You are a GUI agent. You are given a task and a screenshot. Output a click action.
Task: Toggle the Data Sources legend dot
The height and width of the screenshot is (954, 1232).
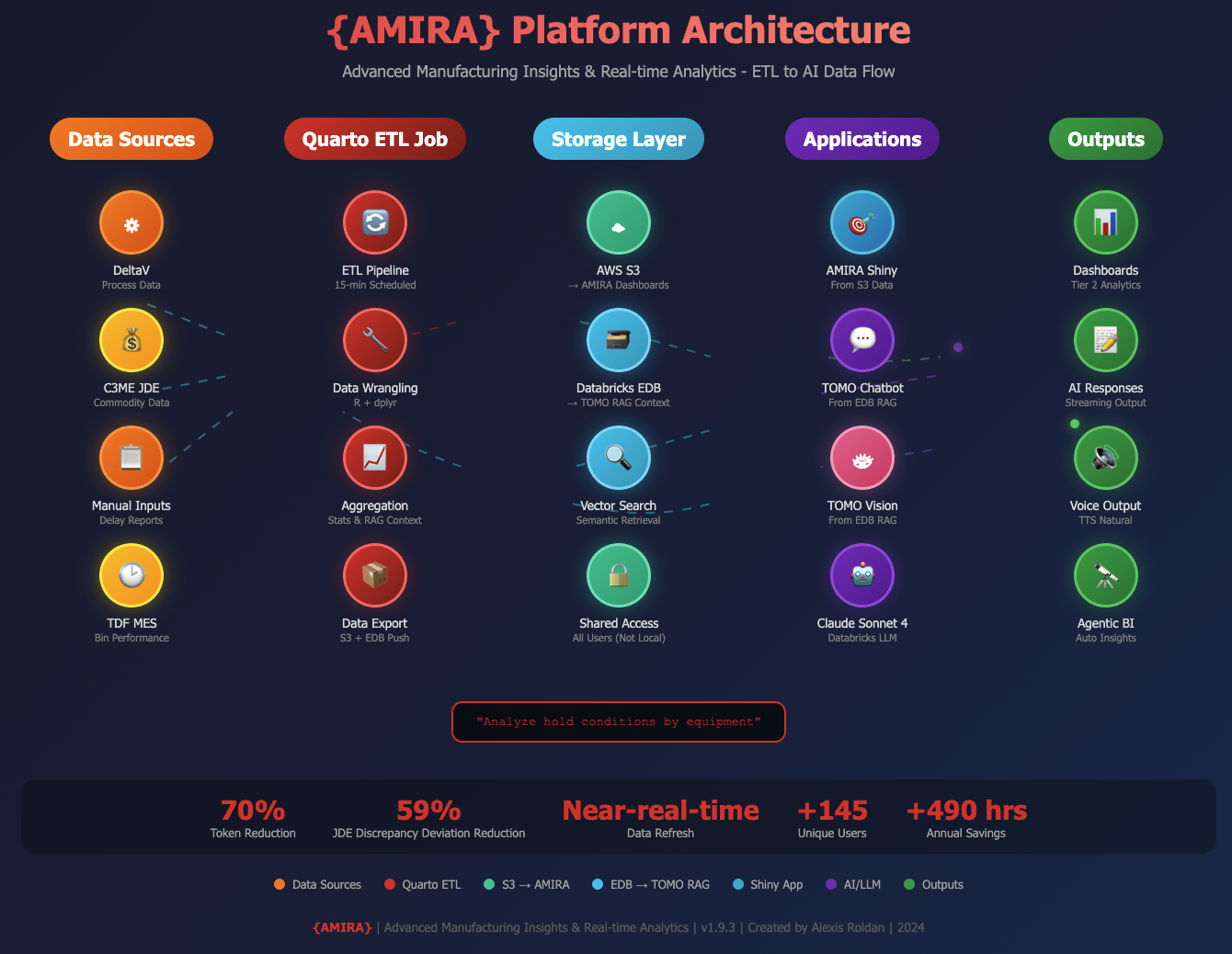(279, 884)
